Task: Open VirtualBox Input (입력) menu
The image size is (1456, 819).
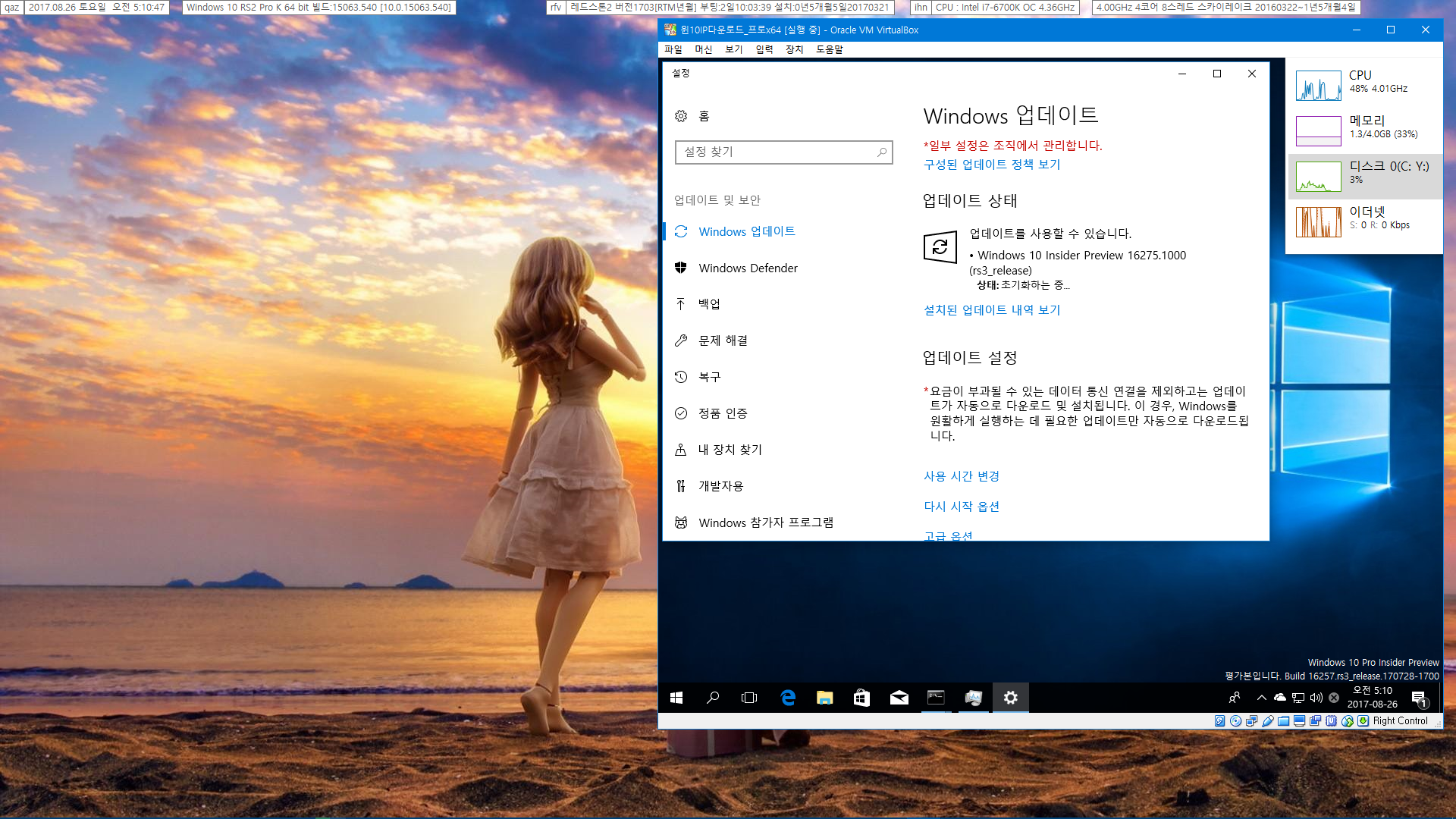Action: click(x=764, y=49)
